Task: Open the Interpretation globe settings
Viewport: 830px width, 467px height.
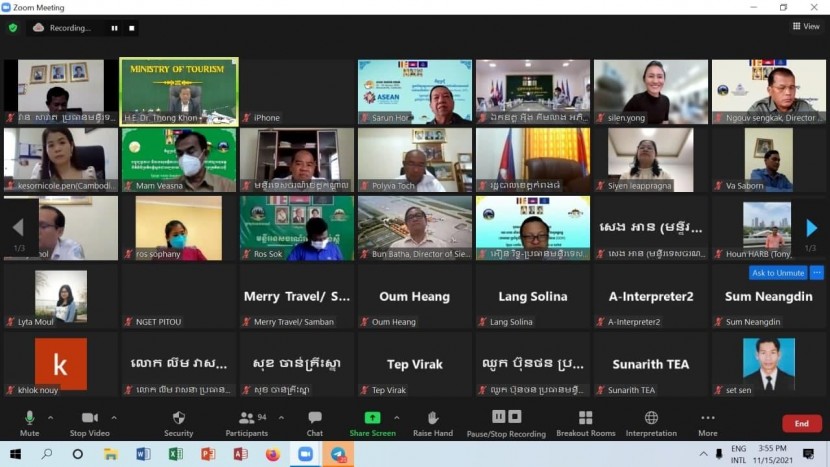Action: [651, 418]
